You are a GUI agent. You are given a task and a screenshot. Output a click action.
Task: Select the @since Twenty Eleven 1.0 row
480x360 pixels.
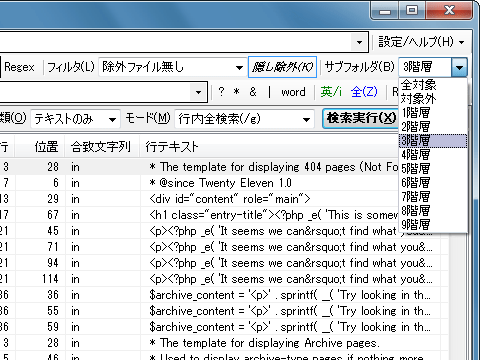pos(199,183)
